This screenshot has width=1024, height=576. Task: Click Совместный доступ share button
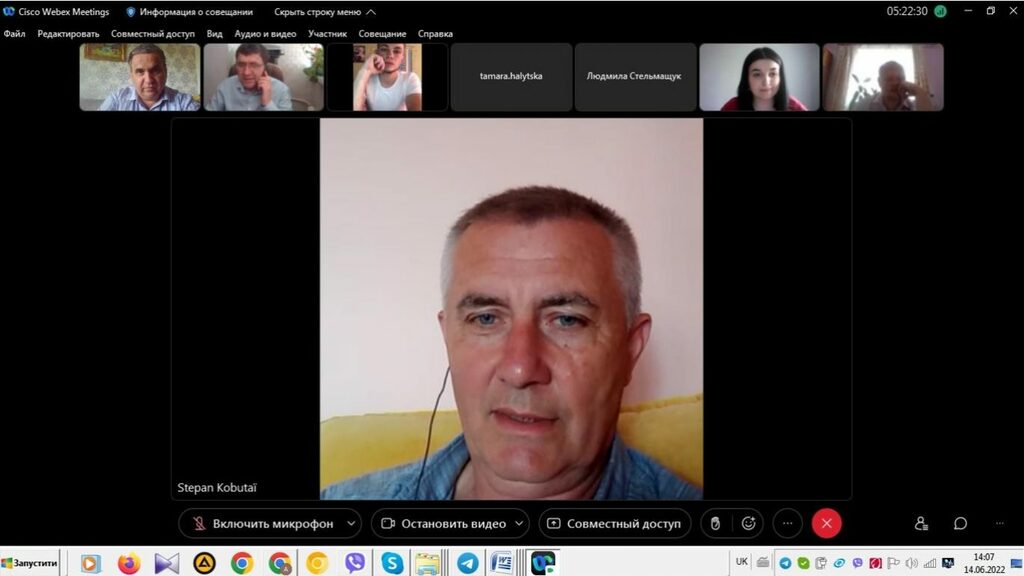coord(614,523)
